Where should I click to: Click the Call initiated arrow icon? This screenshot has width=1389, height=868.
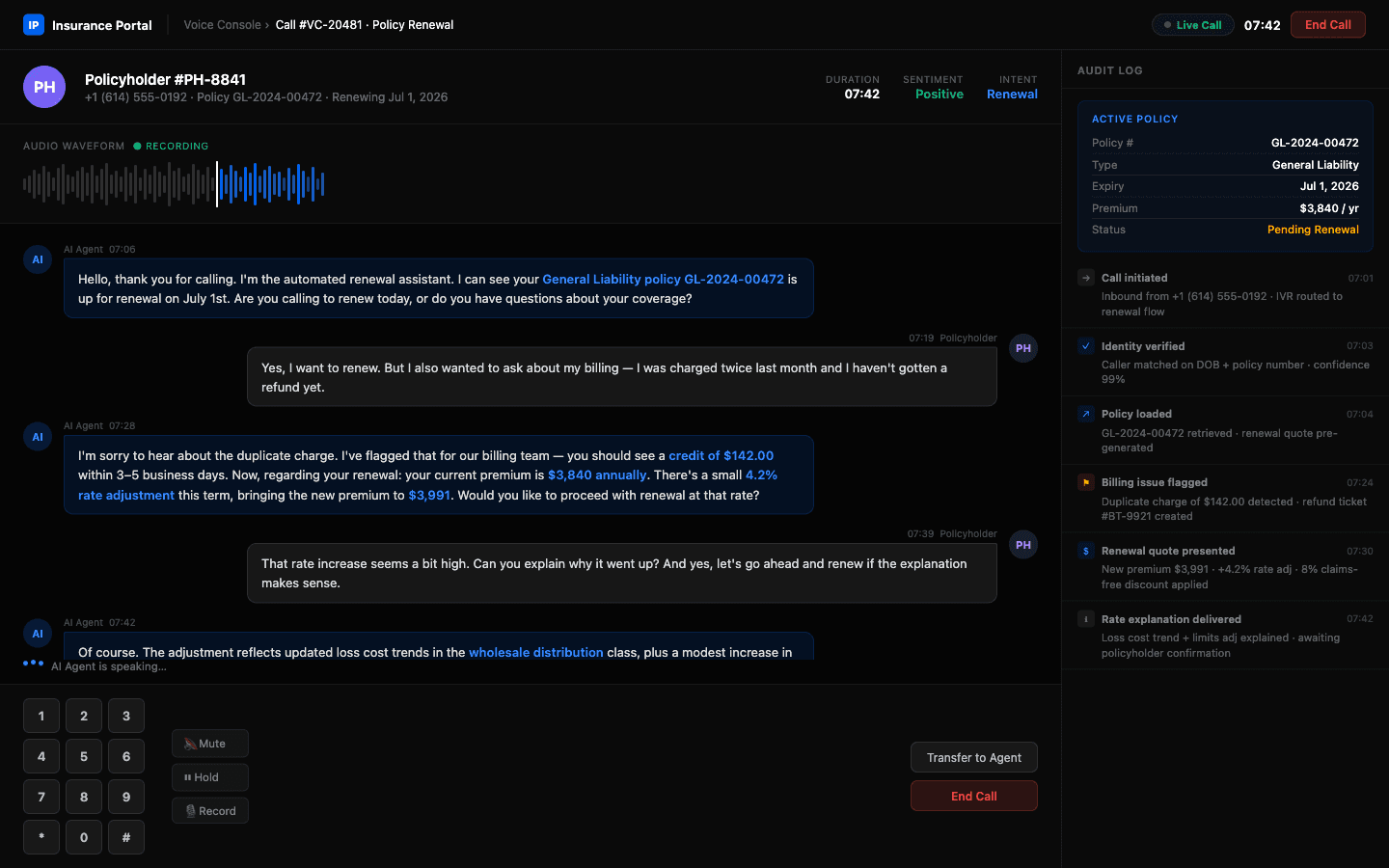[x=1086, y=278]
